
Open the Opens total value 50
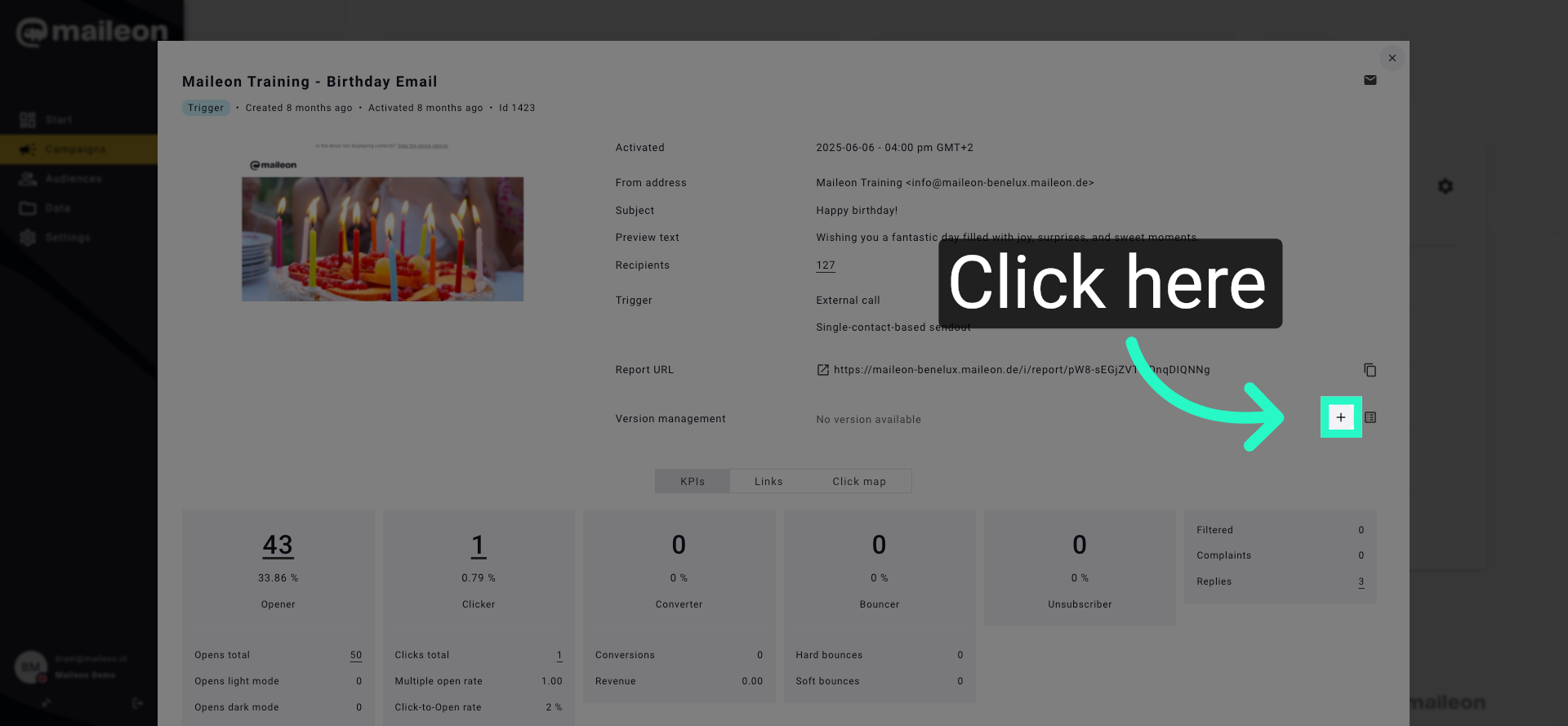[356, 655]
